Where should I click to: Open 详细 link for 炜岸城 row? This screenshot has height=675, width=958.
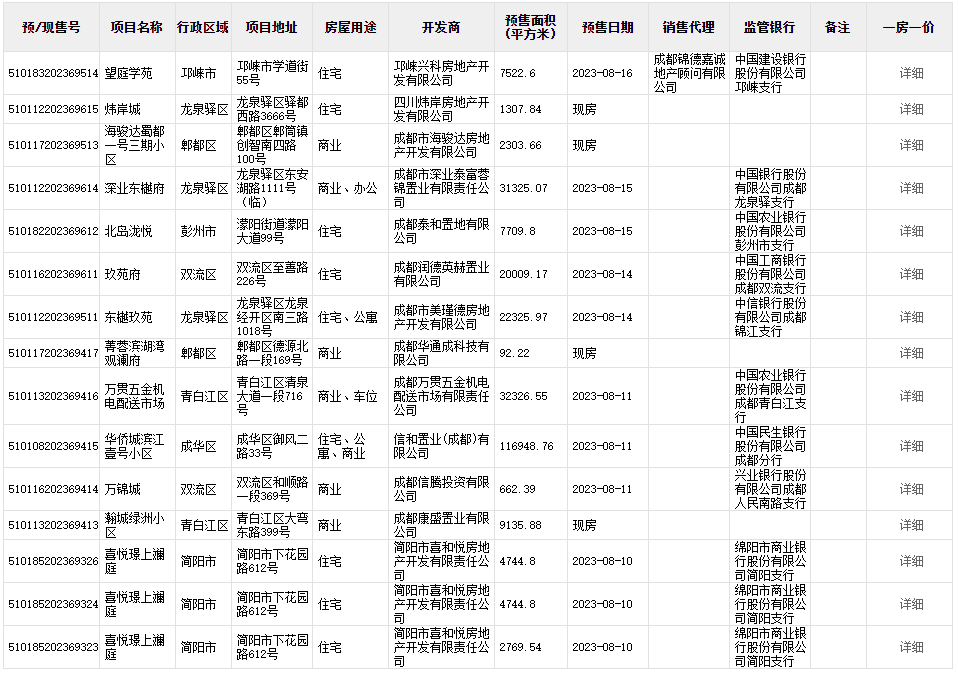(x=911, y=109)
